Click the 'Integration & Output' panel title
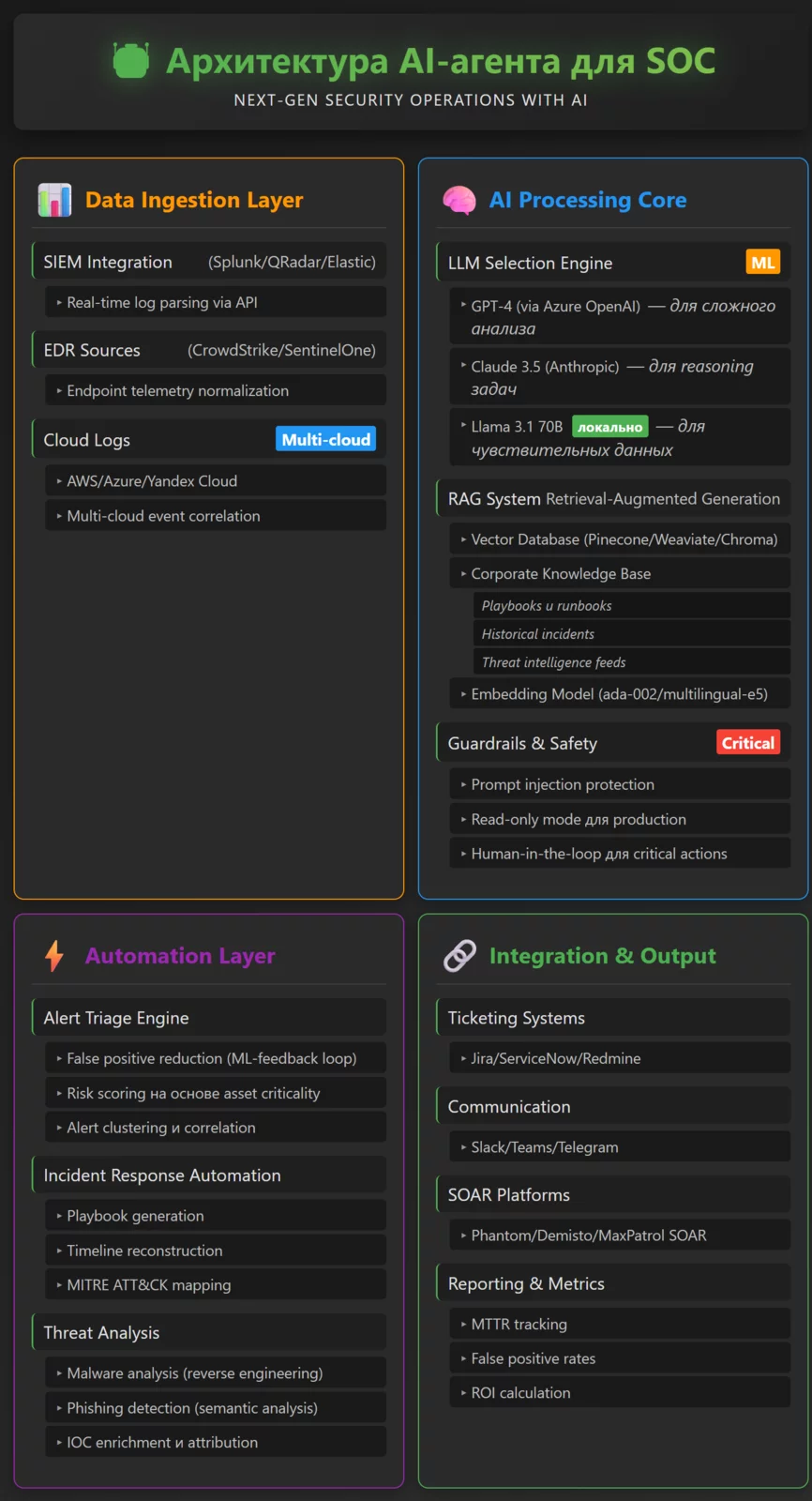 coord(603,956)
